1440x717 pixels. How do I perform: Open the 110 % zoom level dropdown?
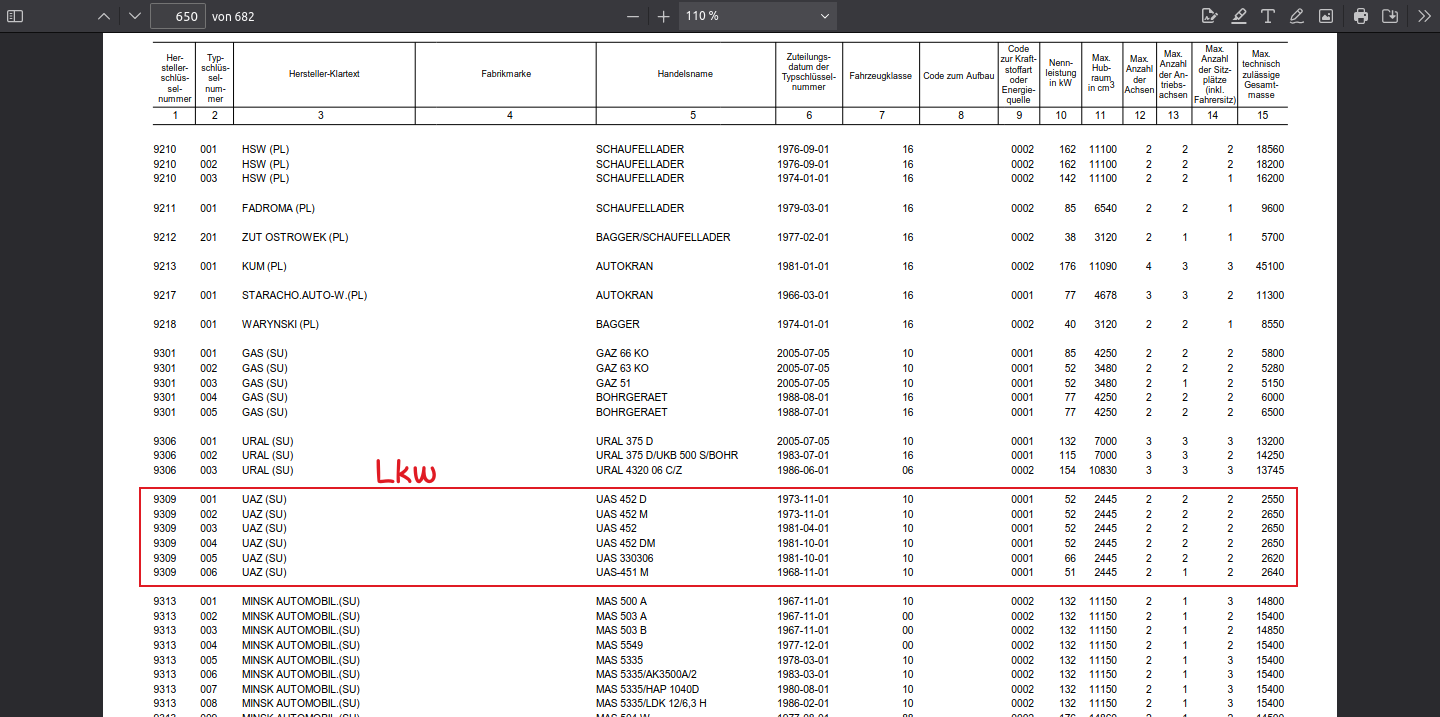click(758, 16)
